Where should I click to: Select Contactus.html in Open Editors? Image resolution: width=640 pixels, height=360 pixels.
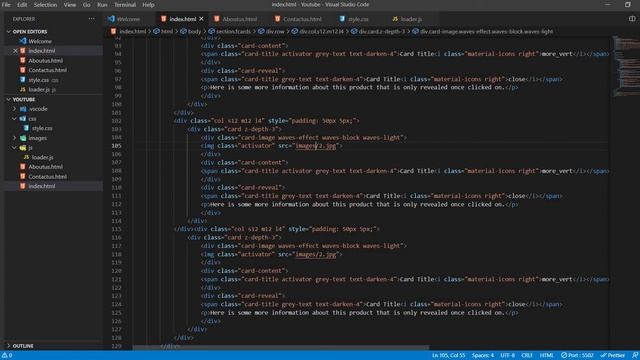(47, 70)
